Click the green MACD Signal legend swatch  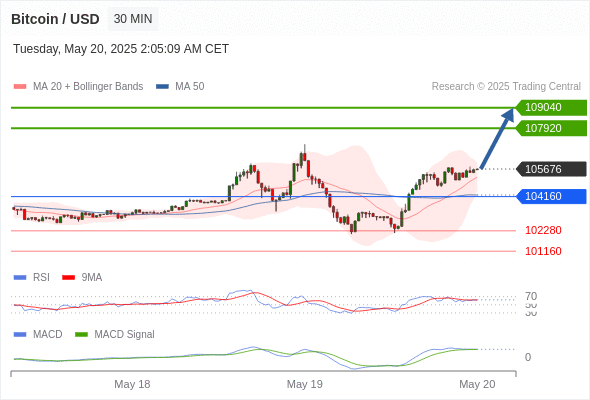tap(81, 335)
